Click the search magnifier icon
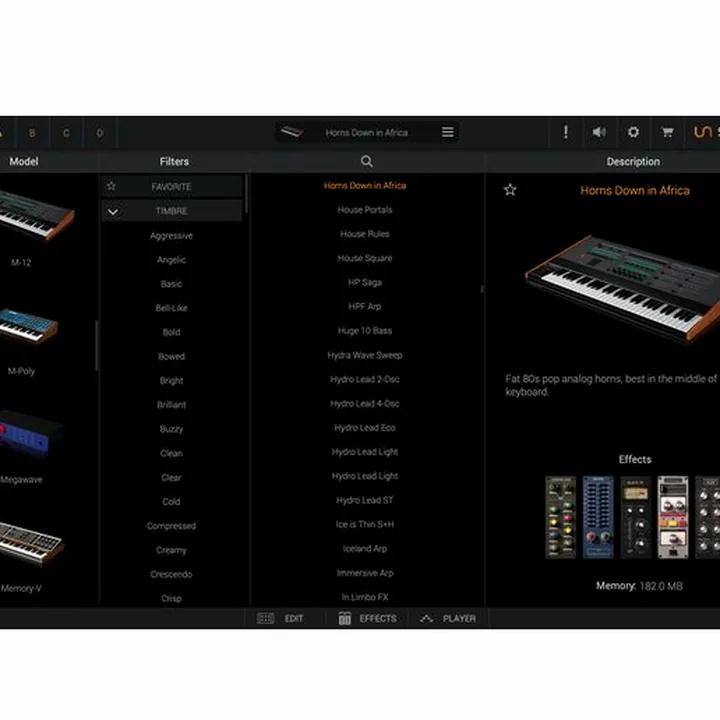The width and height of the screenshot is (720, 720). coord(366,161)
